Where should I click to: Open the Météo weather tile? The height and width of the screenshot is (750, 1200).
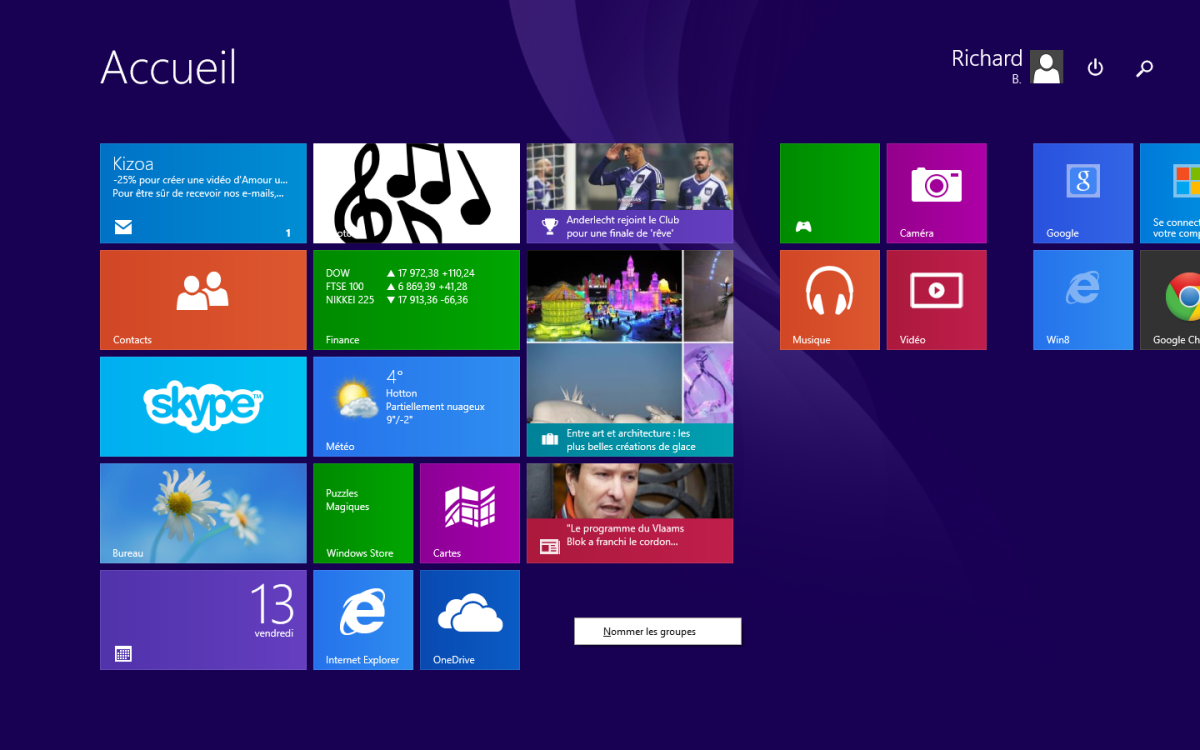point(416,407)
